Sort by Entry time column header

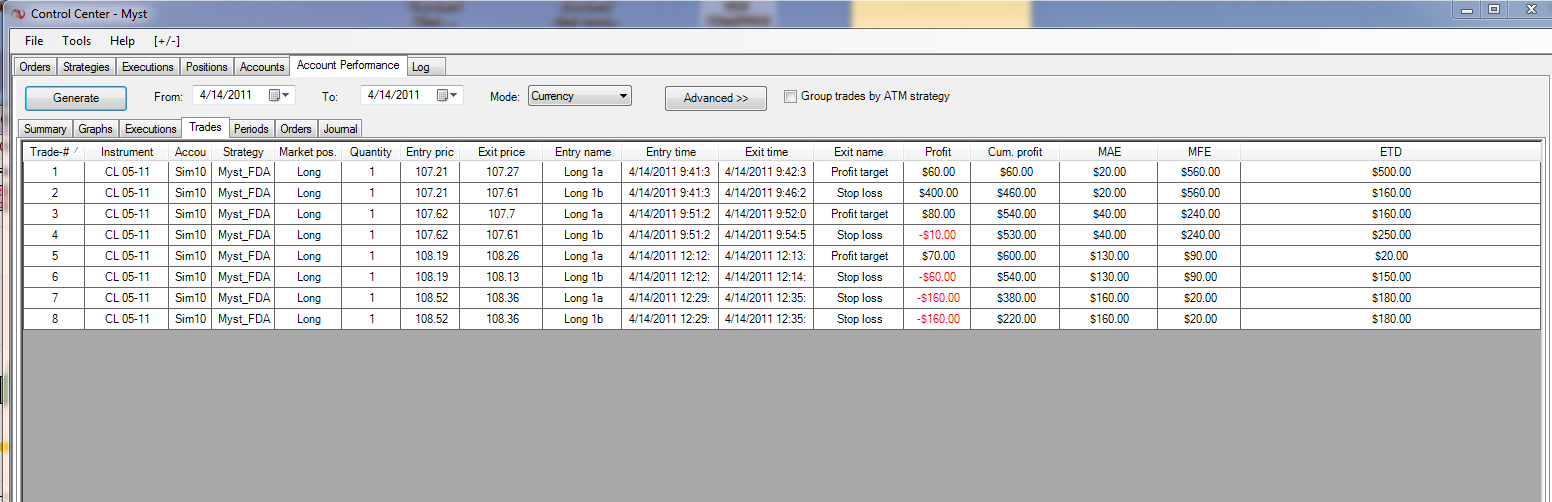coord(670,152)
